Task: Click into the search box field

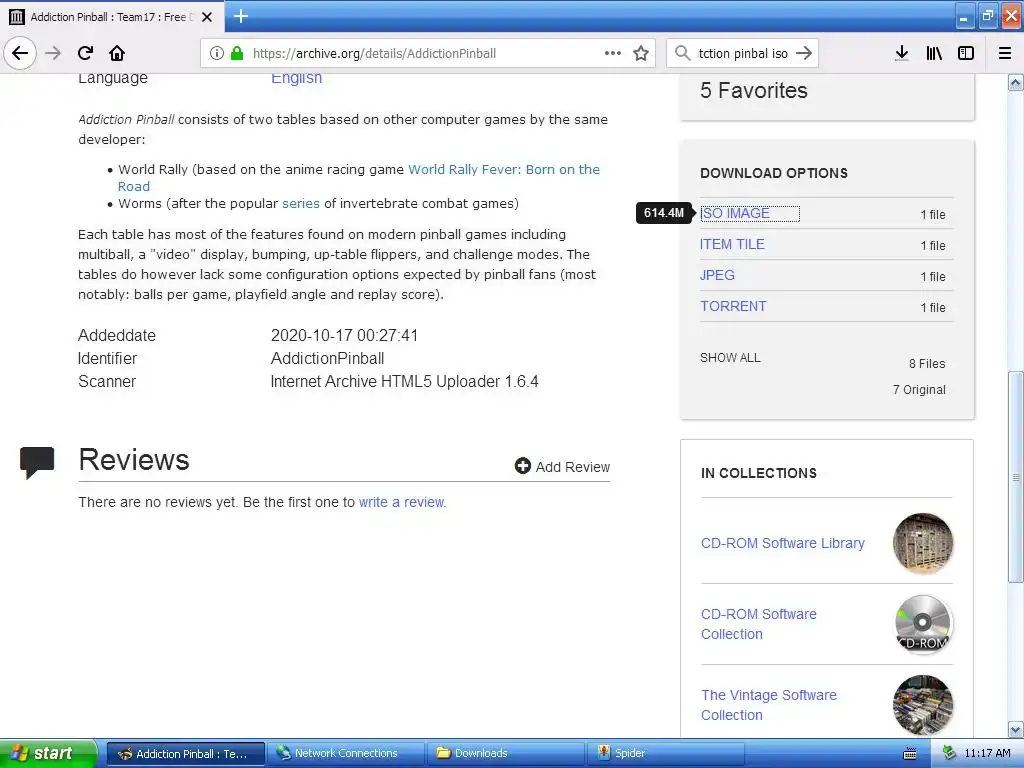Action: coord(743,53)
